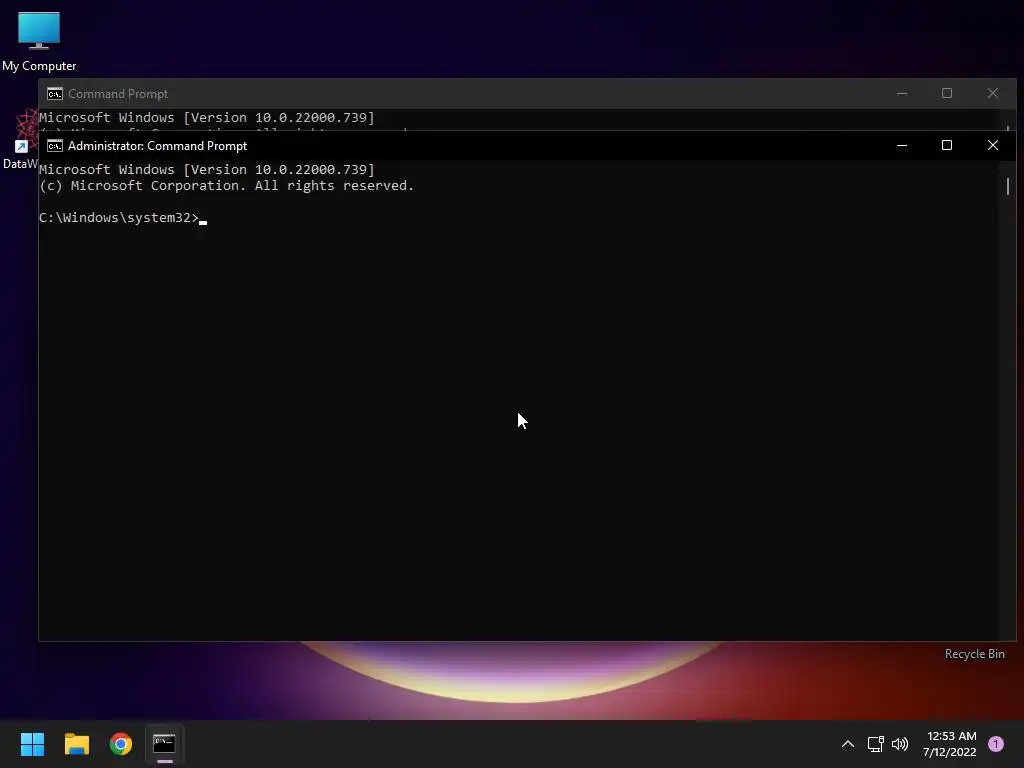Select the My Computer desktop icon

click(x=39, y=41)
